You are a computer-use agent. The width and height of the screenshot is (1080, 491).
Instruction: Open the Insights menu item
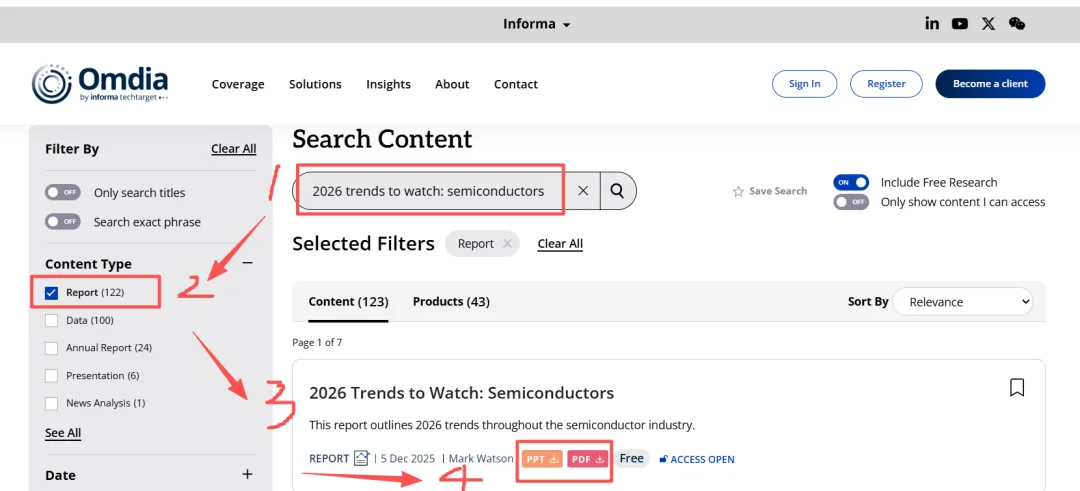(388, 84)
